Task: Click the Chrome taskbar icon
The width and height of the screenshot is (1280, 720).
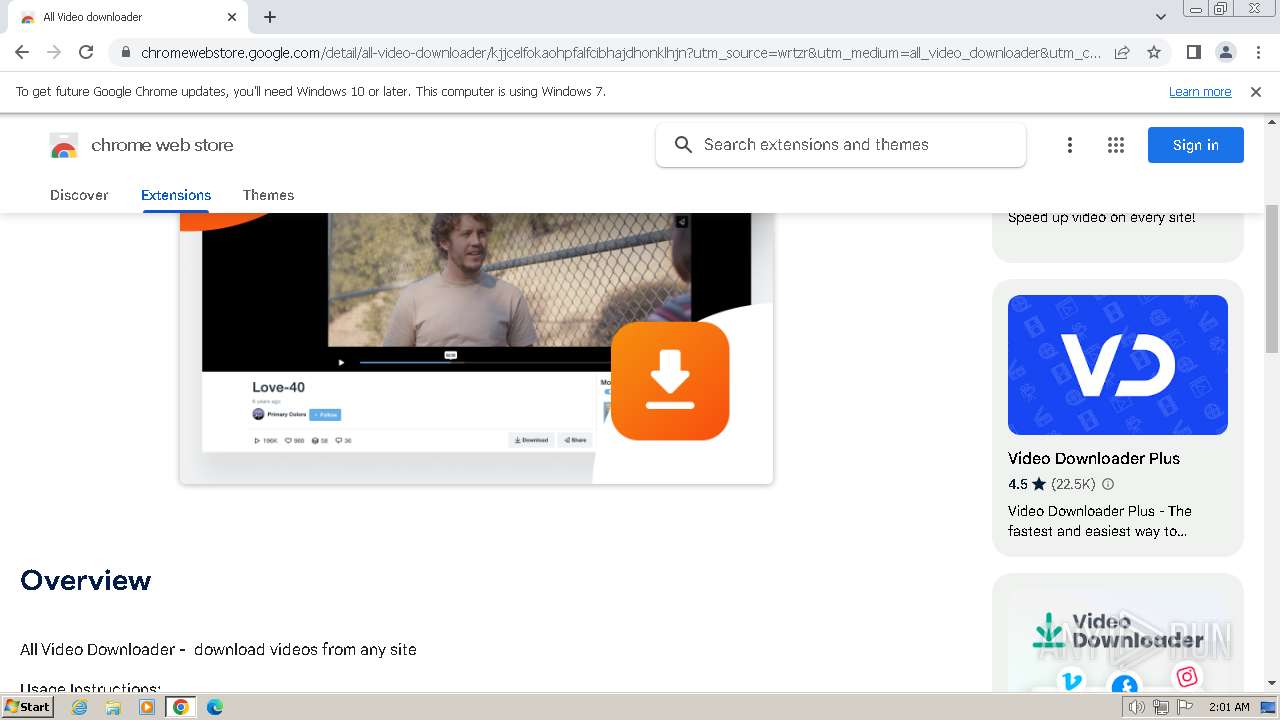Action: coord(181,707)
